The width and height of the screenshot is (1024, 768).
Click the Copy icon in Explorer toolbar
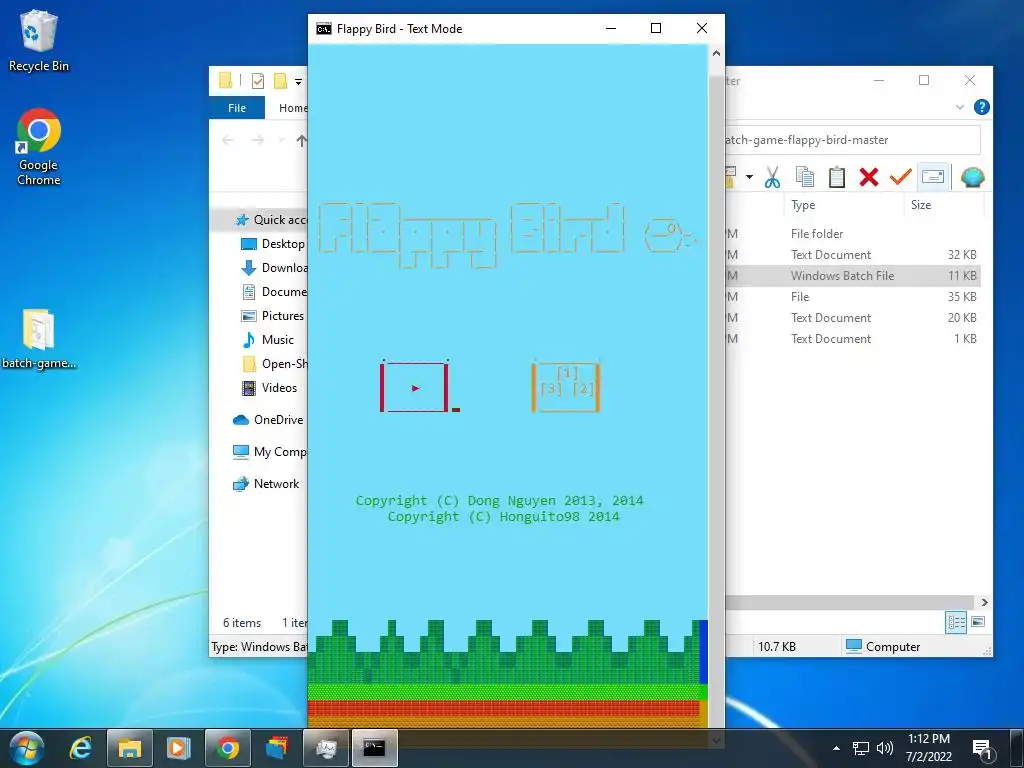point(805,177)
